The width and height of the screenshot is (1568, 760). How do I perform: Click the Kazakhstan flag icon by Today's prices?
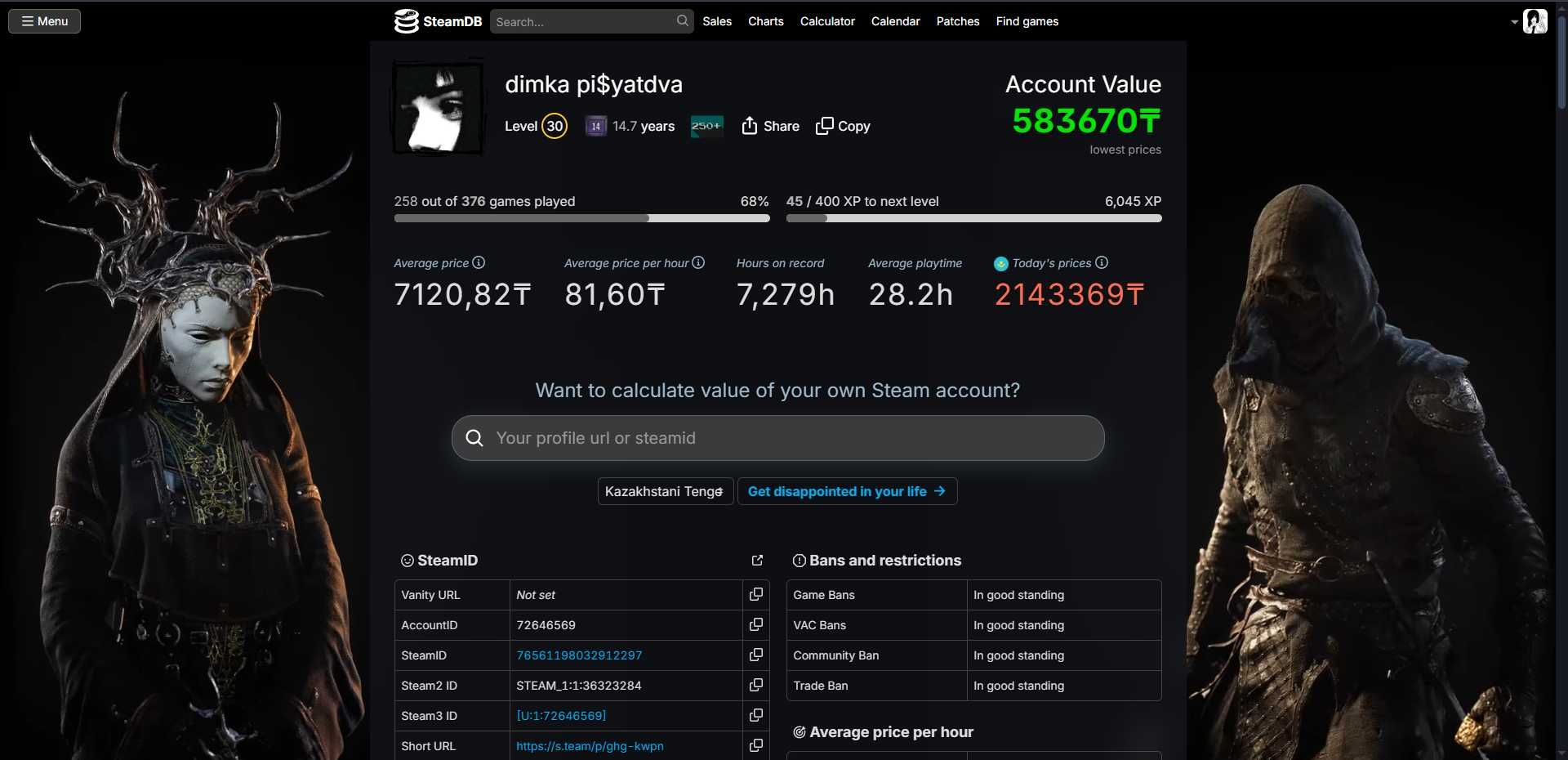pyautogui.click(x=1001, y=263)
